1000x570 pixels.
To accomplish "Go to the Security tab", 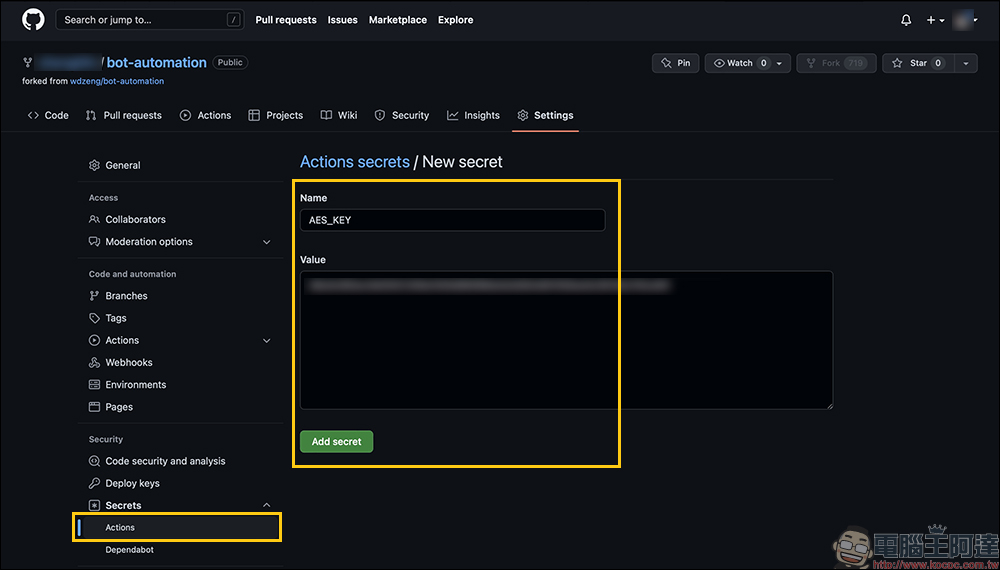I will coord(401,116).
